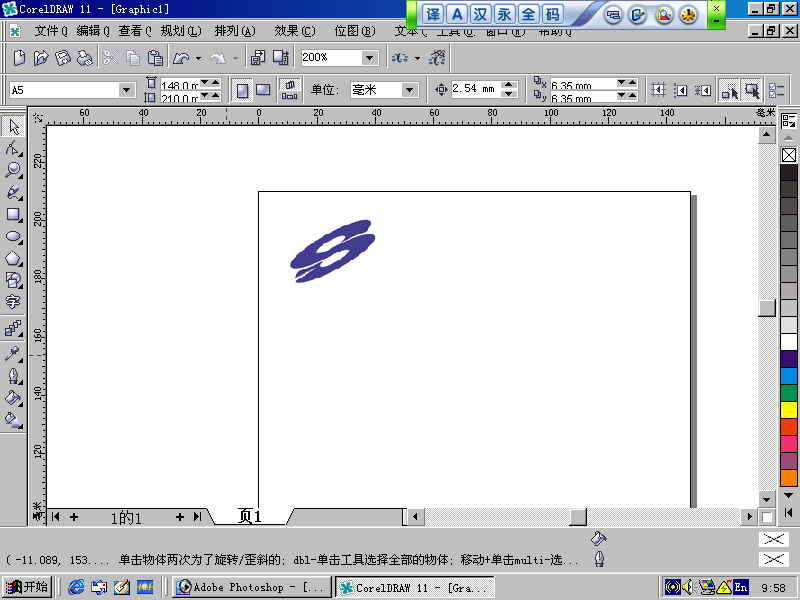Select the Eyedropper tool

pos(13,353)
